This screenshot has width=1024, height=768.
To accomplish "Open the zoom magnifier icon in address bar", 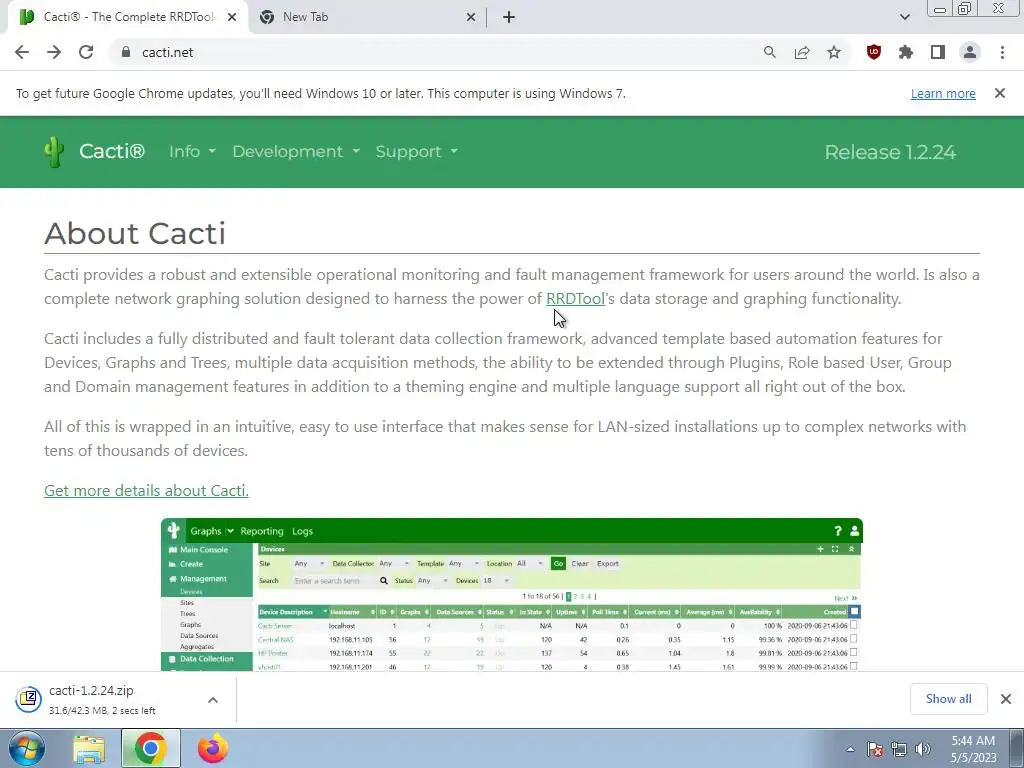I will 770,52.
